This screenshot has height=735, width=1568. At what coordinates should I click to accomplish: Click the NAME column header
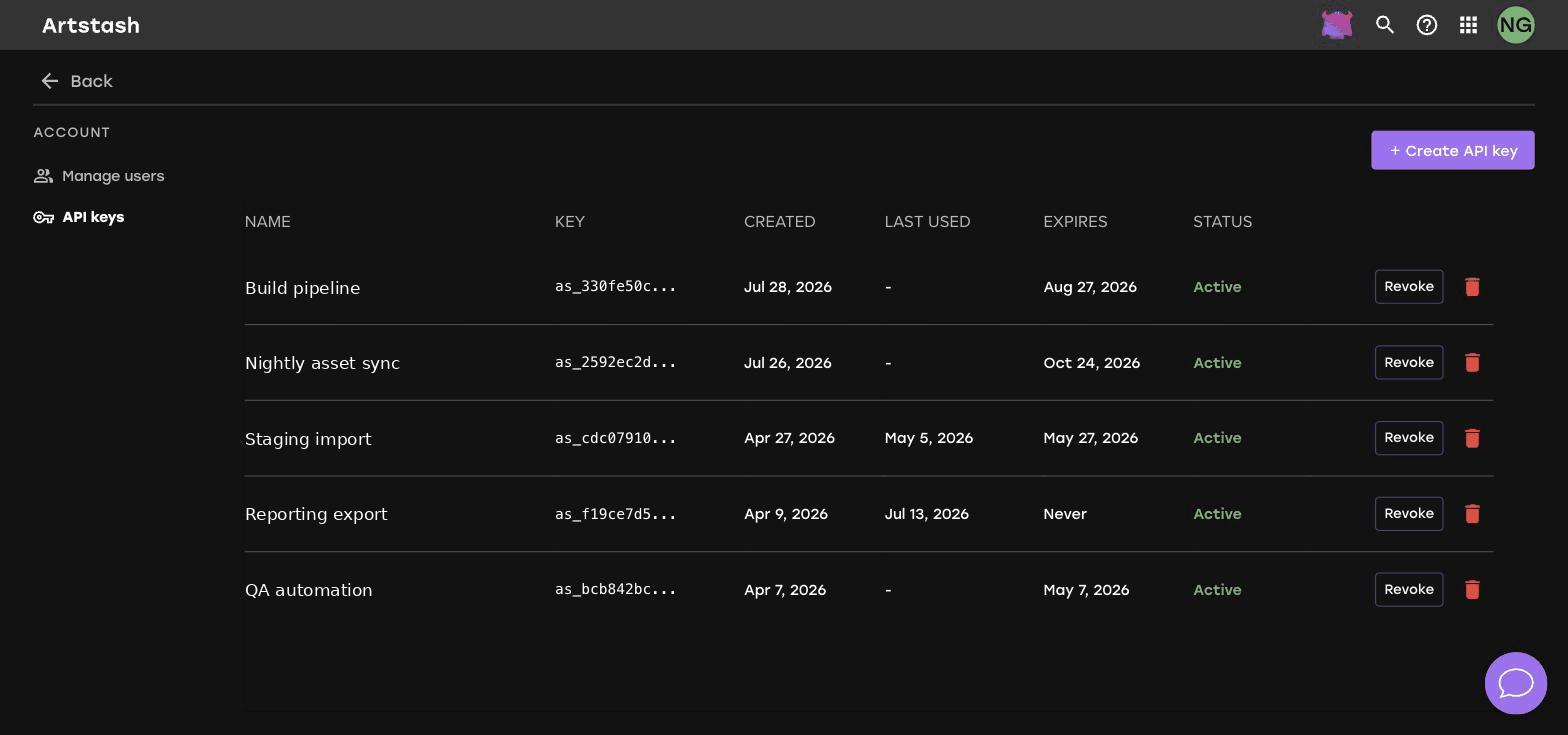point(268,222)
